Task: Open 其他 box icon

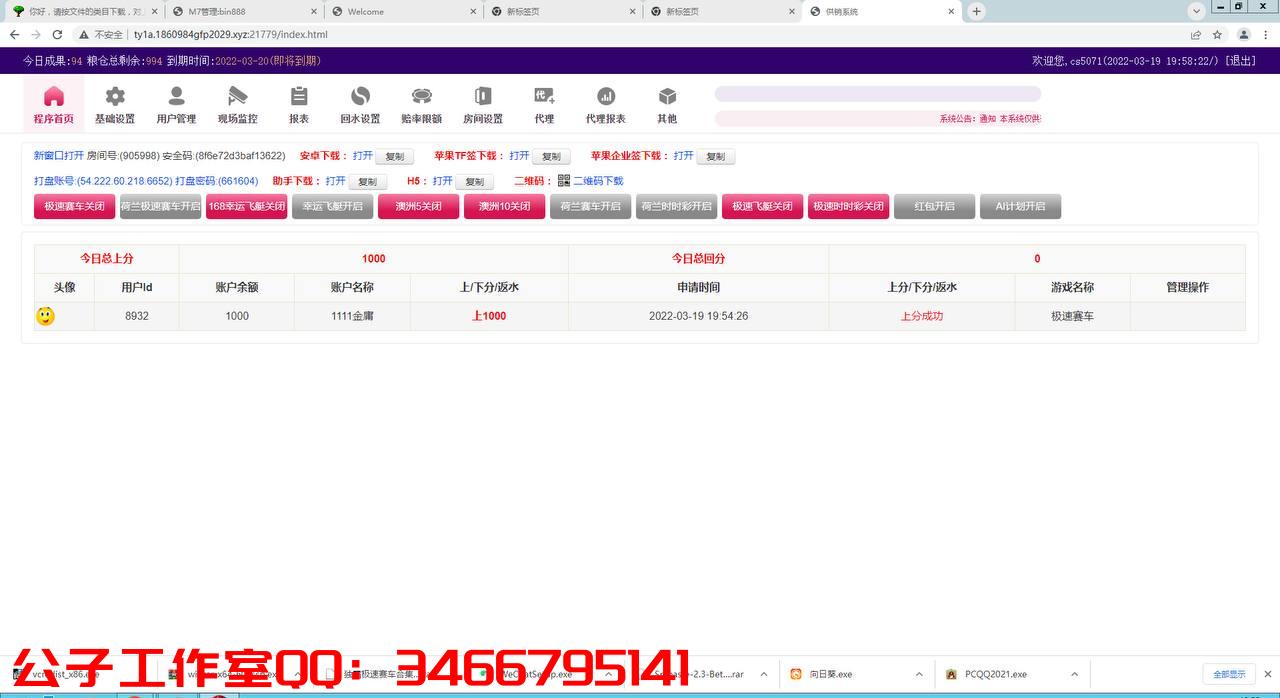Action: [667, 97]
